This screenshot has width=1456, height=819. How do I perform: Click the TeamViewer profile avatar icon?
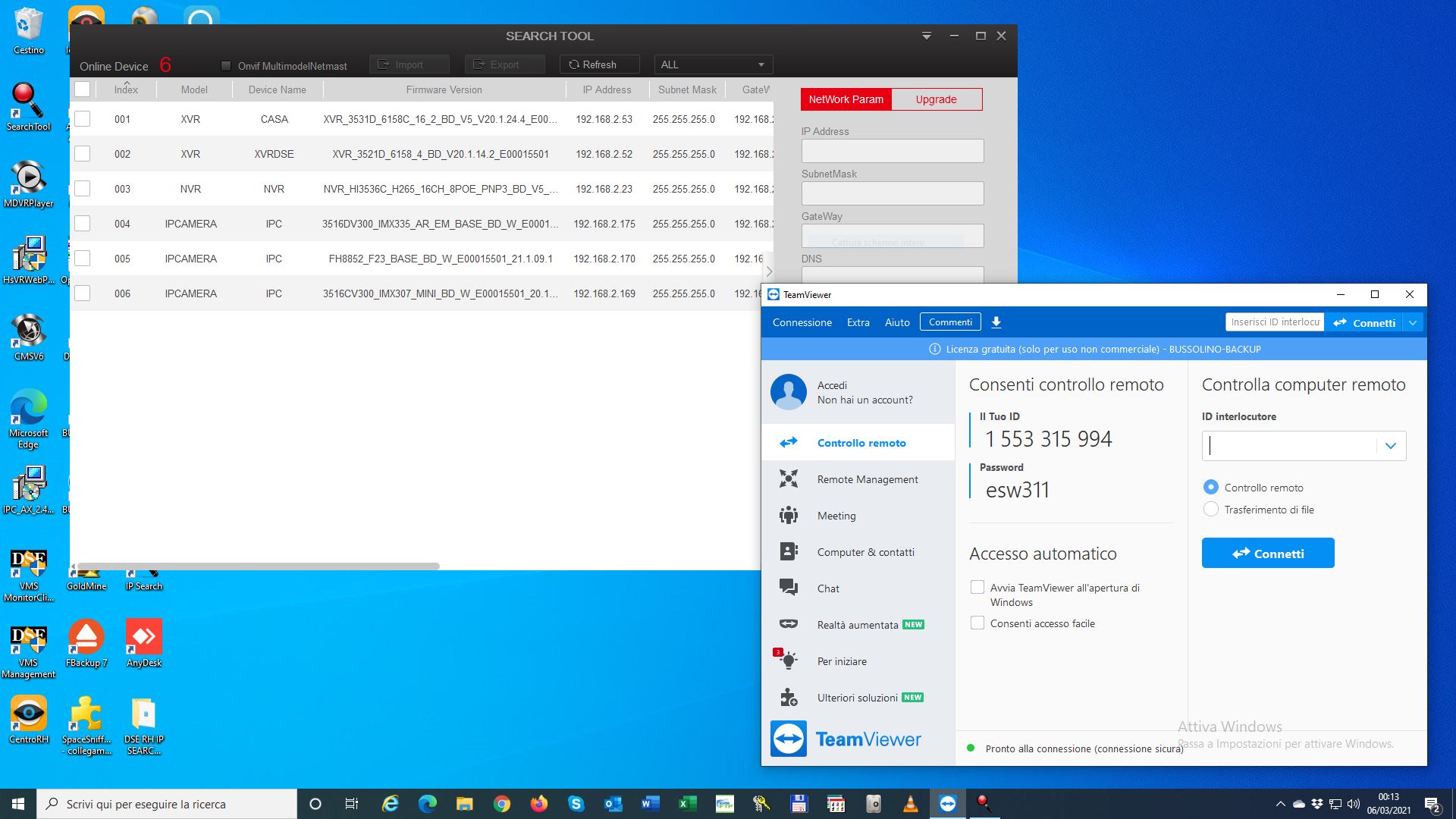coord(788,392)
